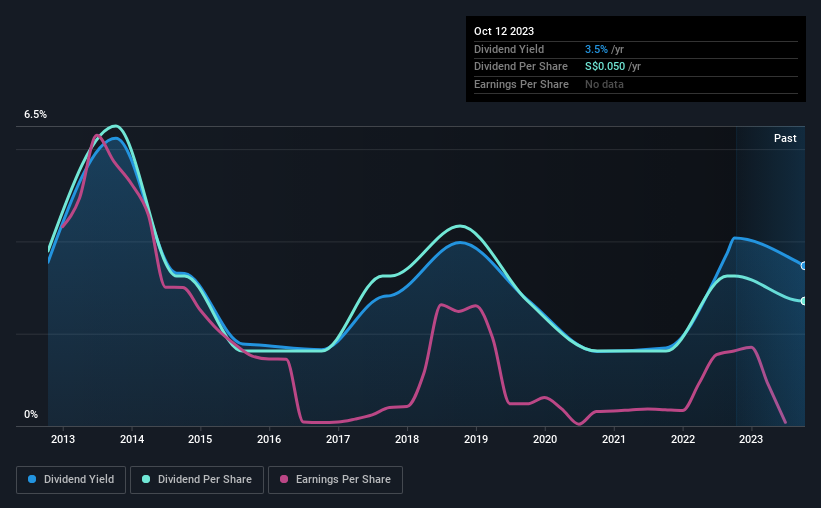Image resolution: width=821 pixels, height=508 pixels.
Task: Click the teal endpoint marker on the dividend line
Action: 804,301
